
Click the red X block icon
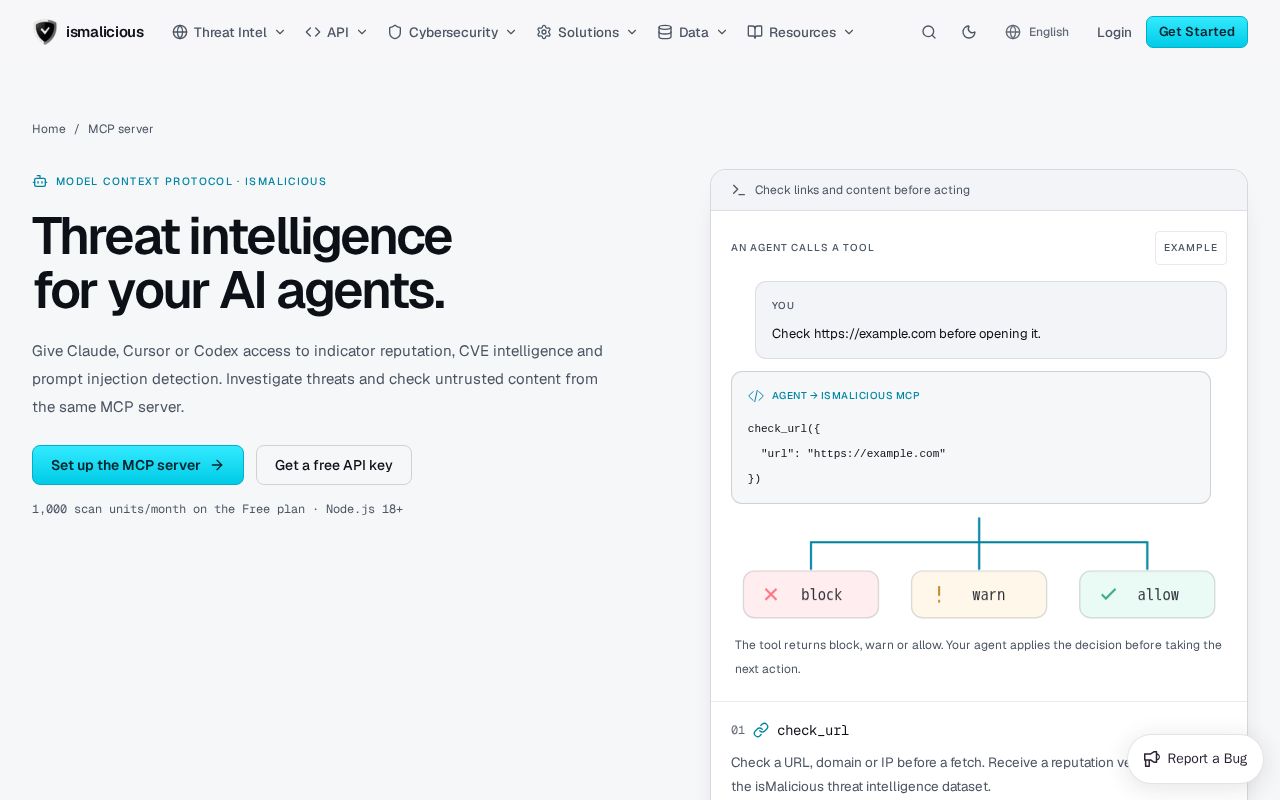click(771, 595)
